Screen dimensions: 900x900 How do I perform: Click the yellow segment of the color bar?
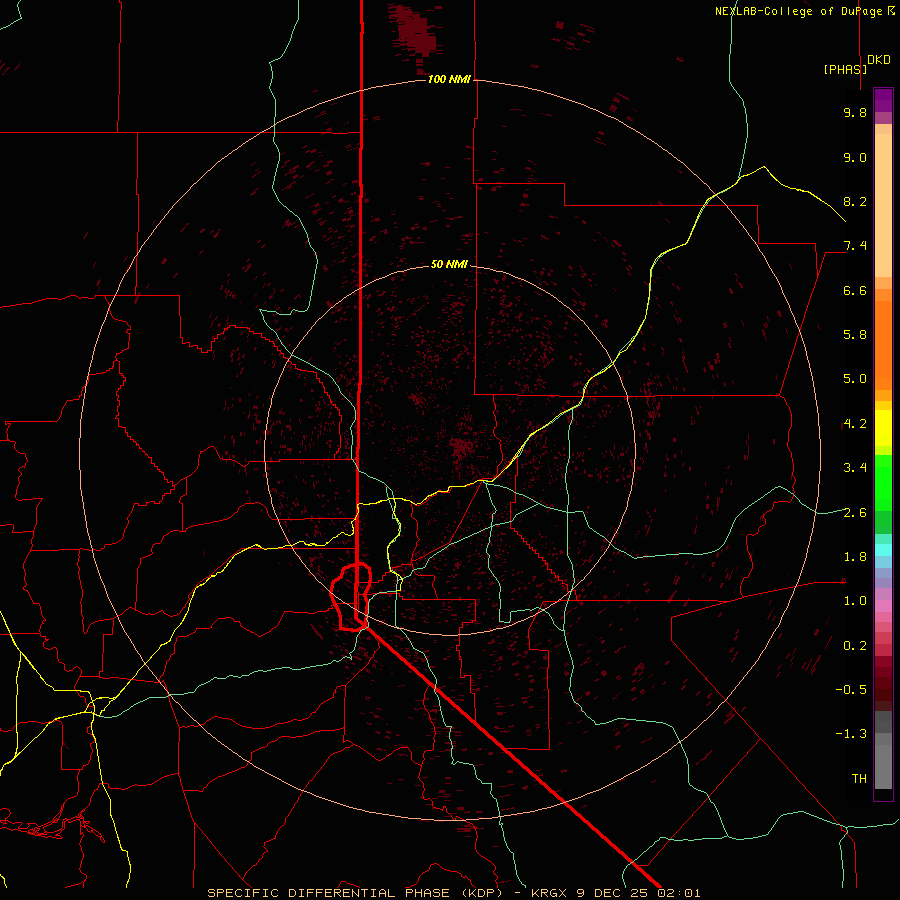tap(883, 428)
